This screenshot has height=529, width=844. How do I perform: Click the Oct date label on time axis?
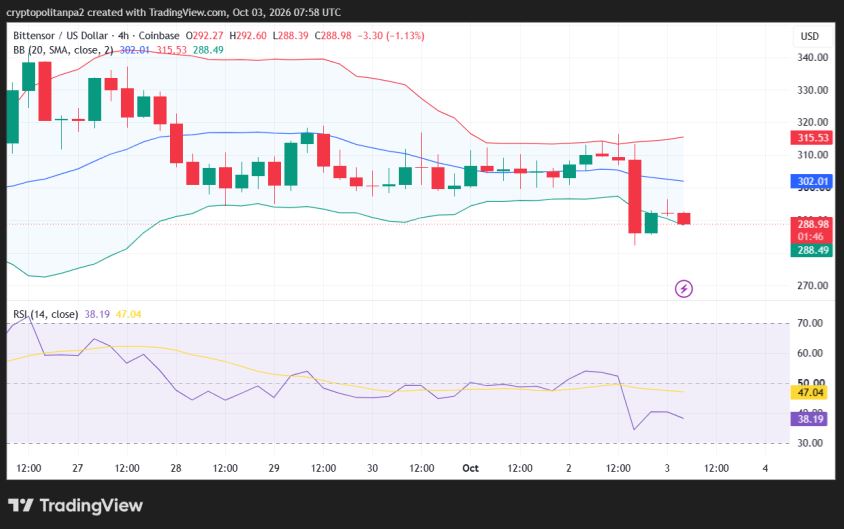click(470, 468)
